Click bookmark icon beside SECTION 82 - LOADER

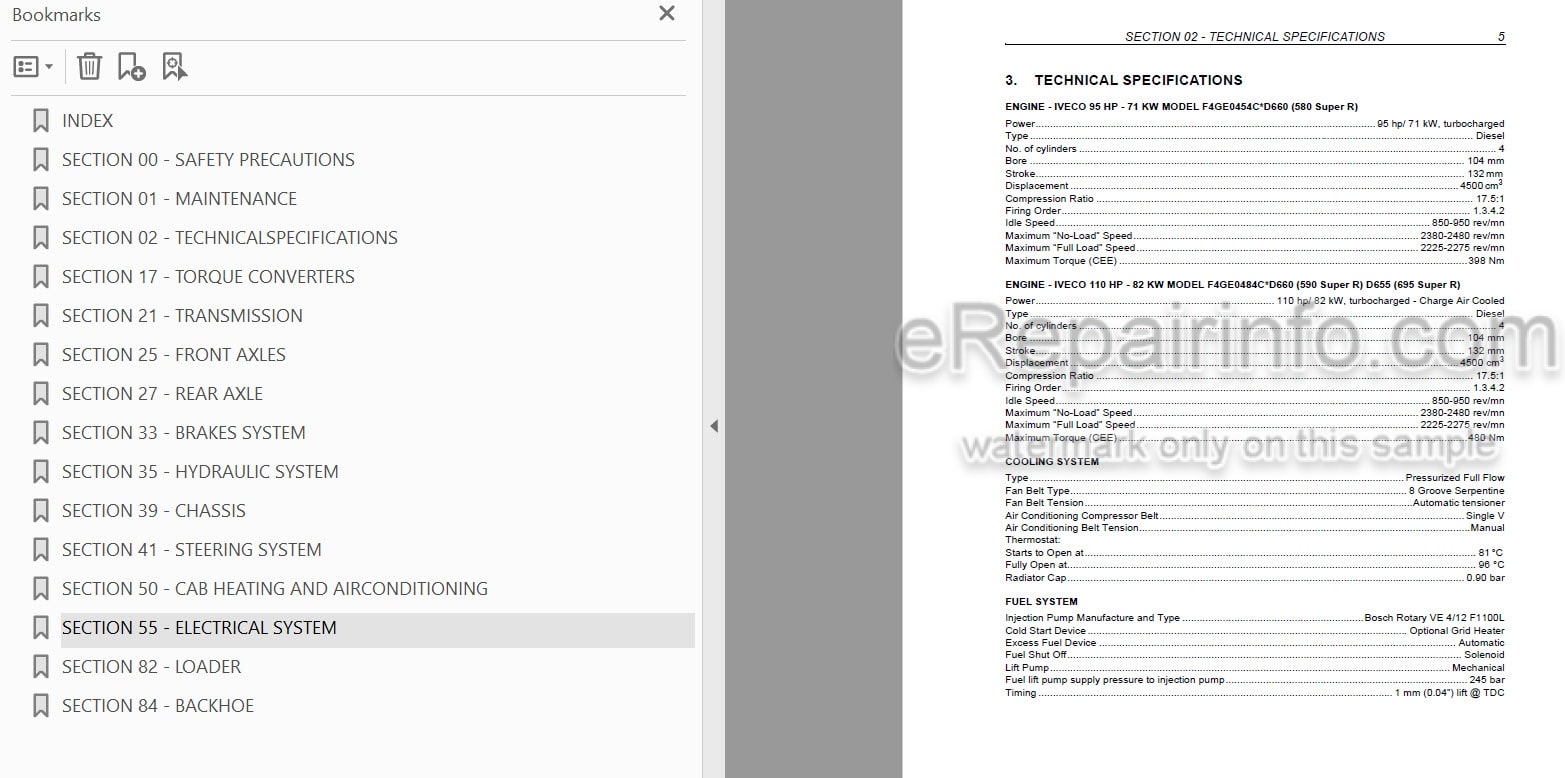point(41,667)
